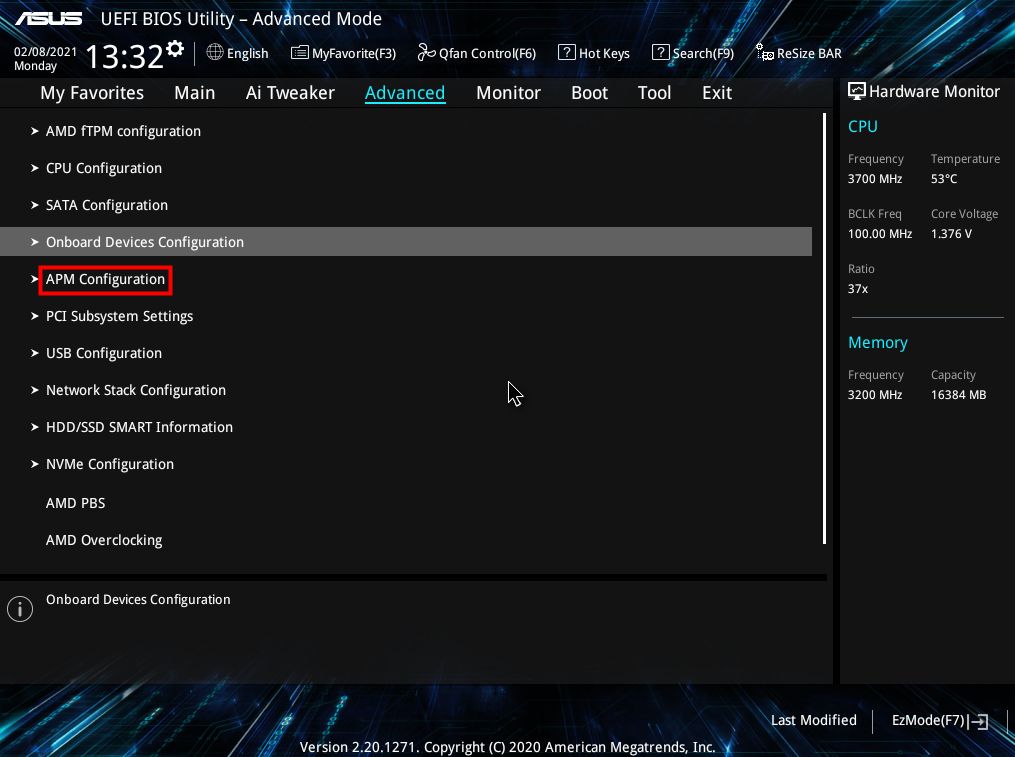Open Qfan Control(F6)
1015x757 pixels.
click(x=476, y=53)
